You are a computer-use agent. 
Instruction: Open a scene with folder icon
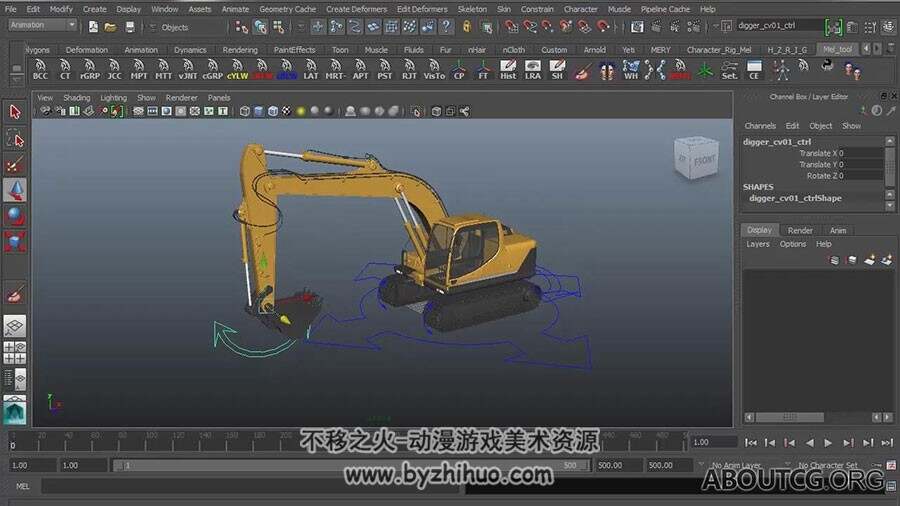111,27
